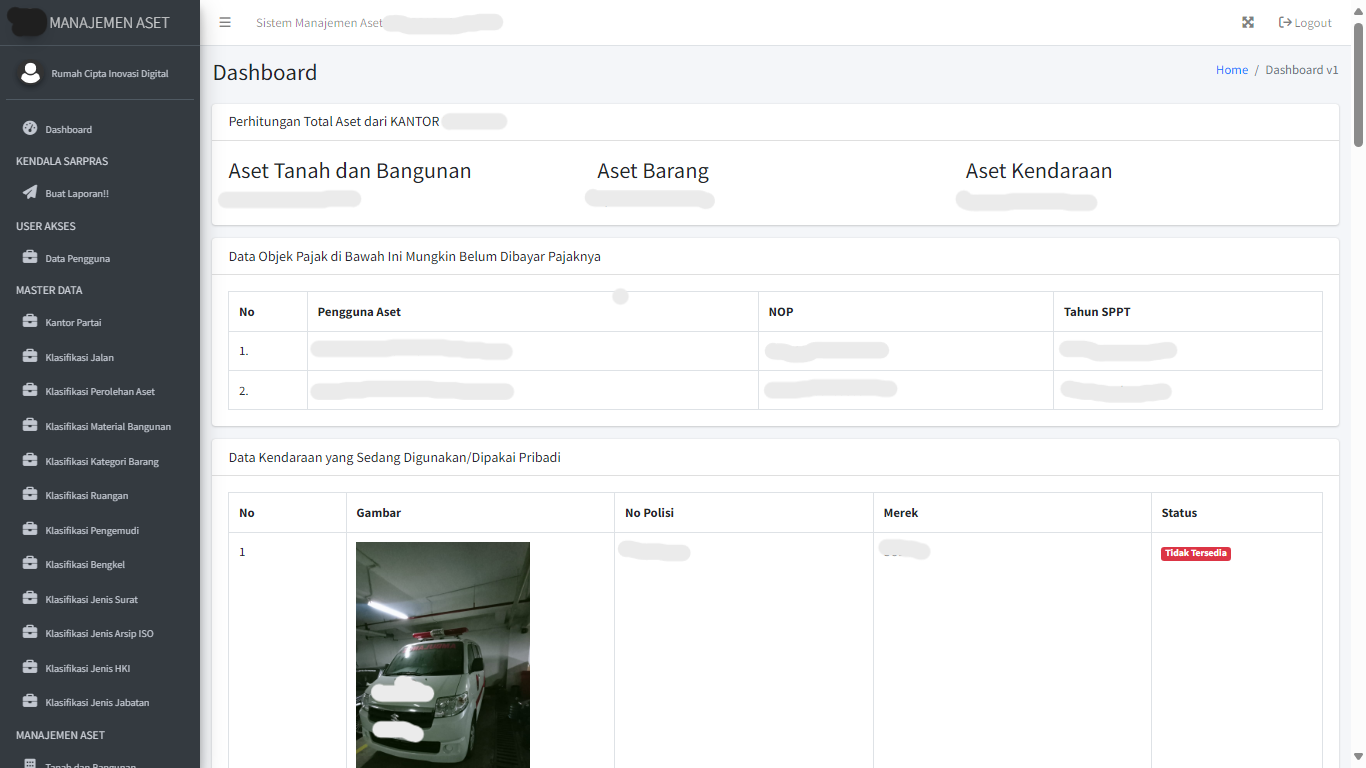Select Klasifikasi Pengemudi menu entry
Viewport: 1366px width, 768px height.
coord(92,530)
